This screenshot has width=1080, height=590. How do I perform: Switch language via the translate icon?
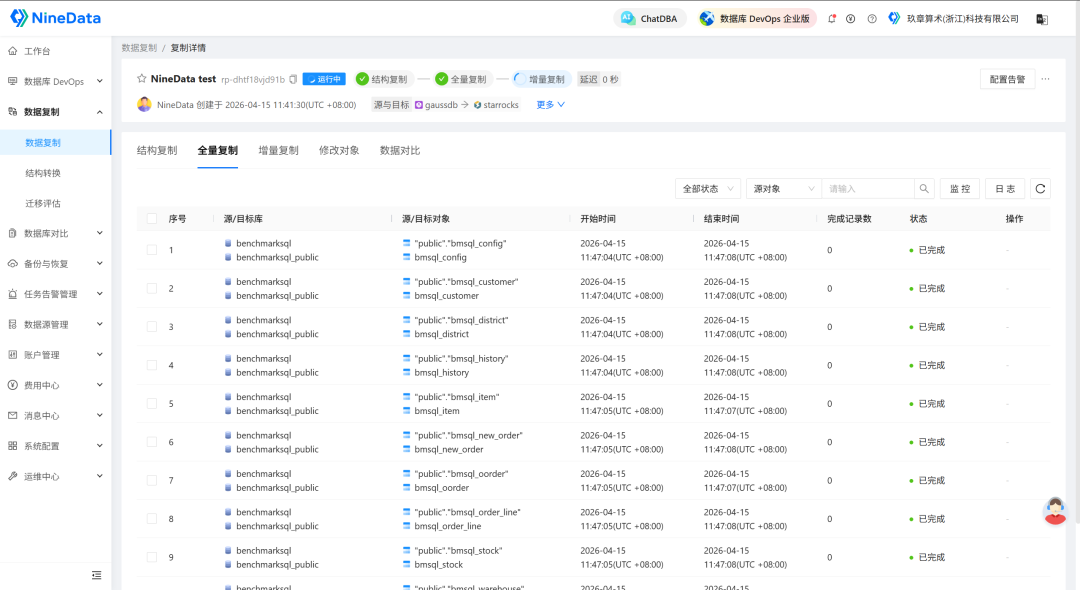tap(1041, 19)
